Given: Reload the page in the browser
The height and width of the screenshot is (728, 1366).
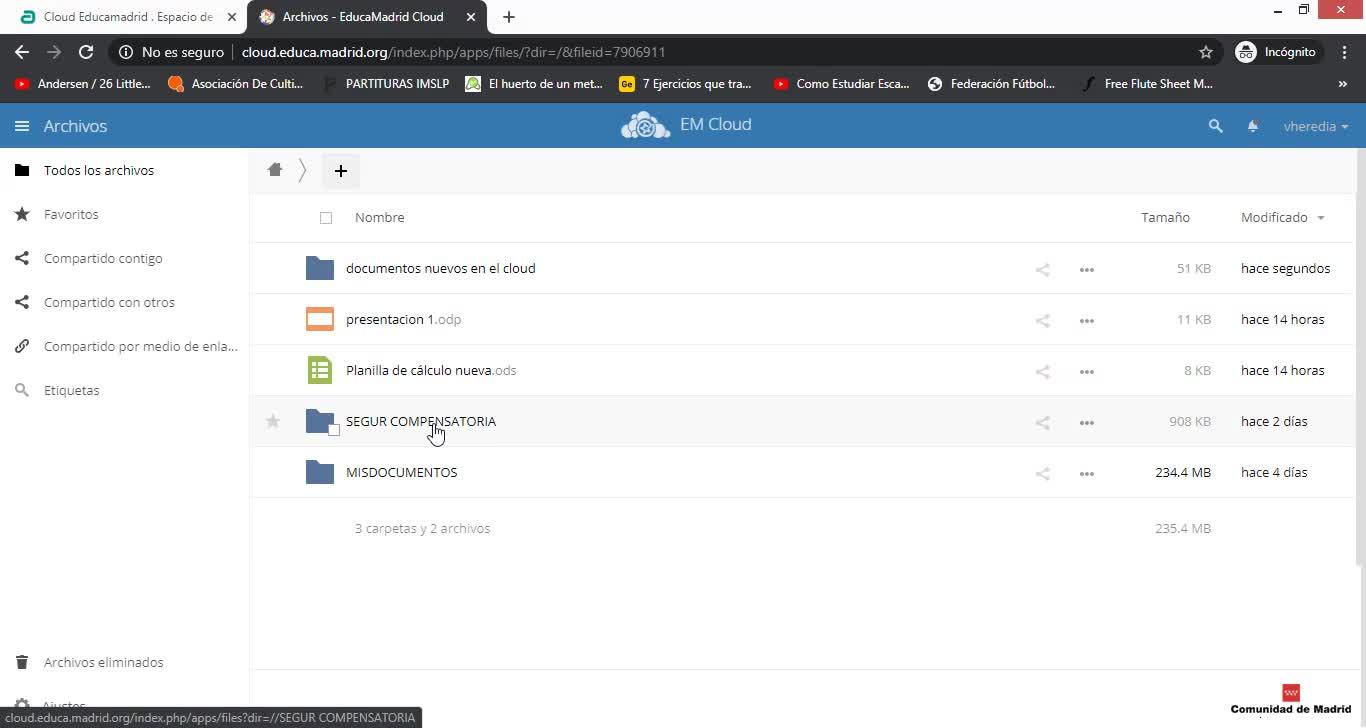Looking at the screenshot, I should click(x=86, y=52).
